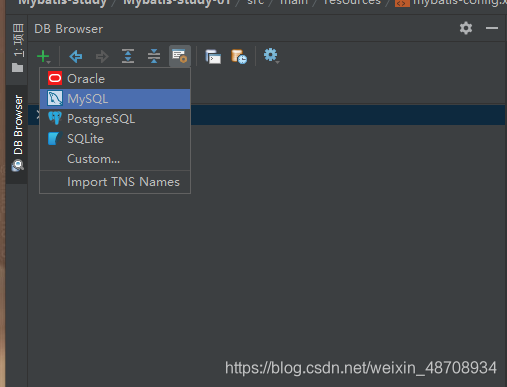Switch to the project side tab with folder icon
The width and height of the screenshot is (507, 387).
coord(18,47)
